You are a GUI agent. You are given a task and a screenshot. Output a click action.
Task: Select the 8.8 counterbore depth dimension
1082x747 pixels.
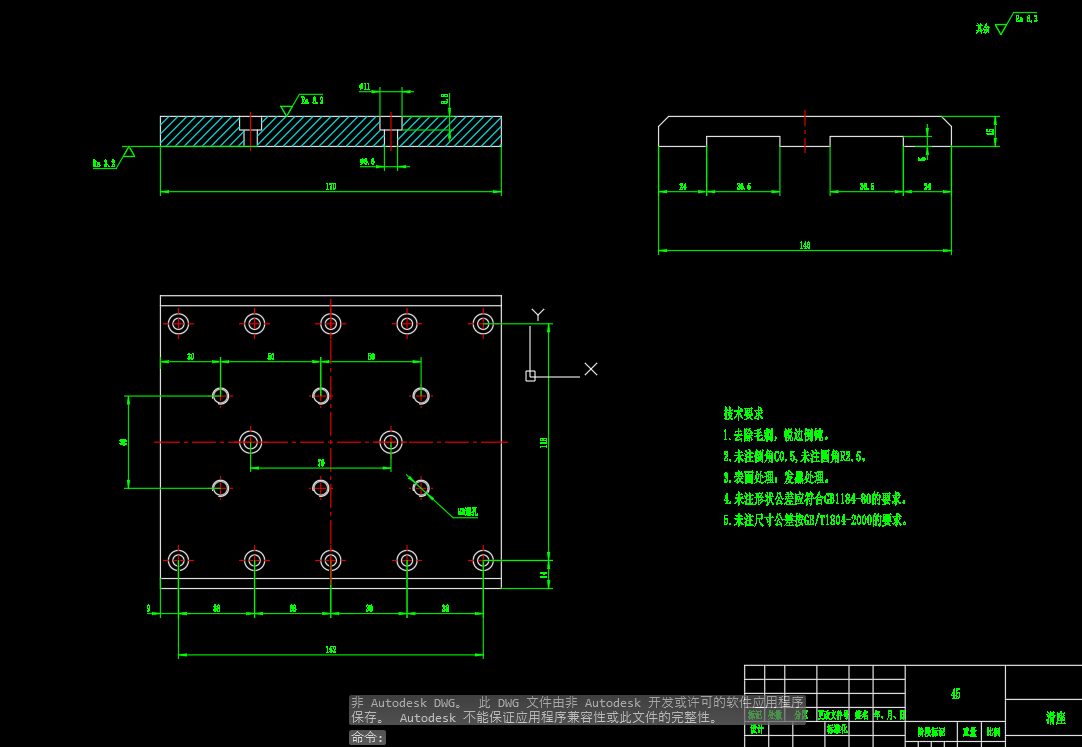click(x=445, y=99)
